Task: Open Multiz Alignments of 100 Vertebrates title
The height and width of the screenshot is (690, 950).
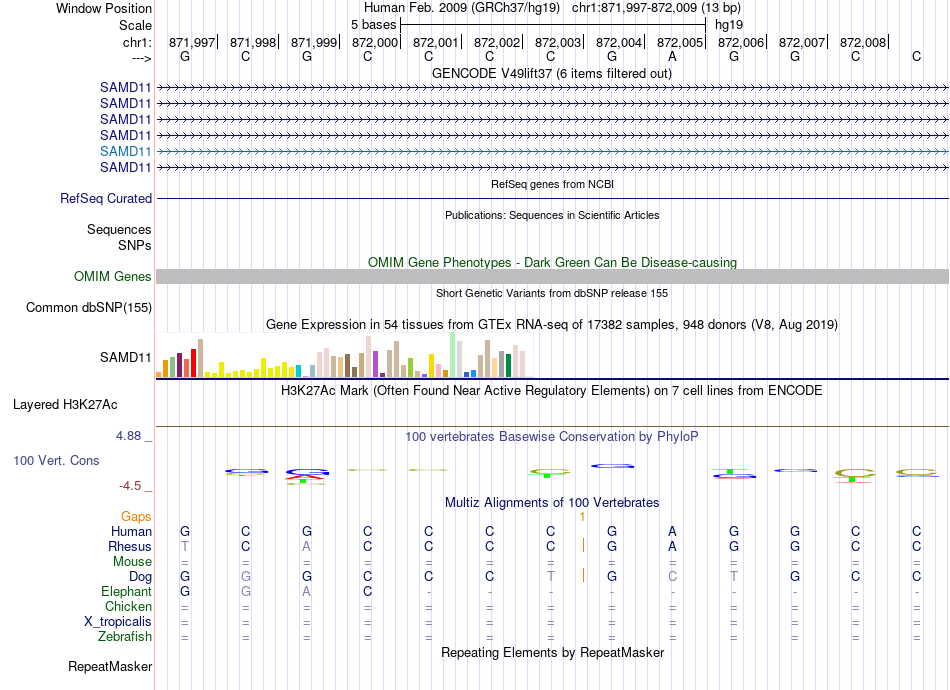Action: (552, 502)
